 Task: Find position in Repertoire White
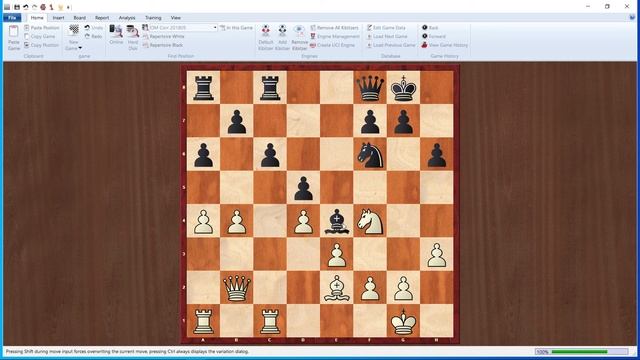163,36
